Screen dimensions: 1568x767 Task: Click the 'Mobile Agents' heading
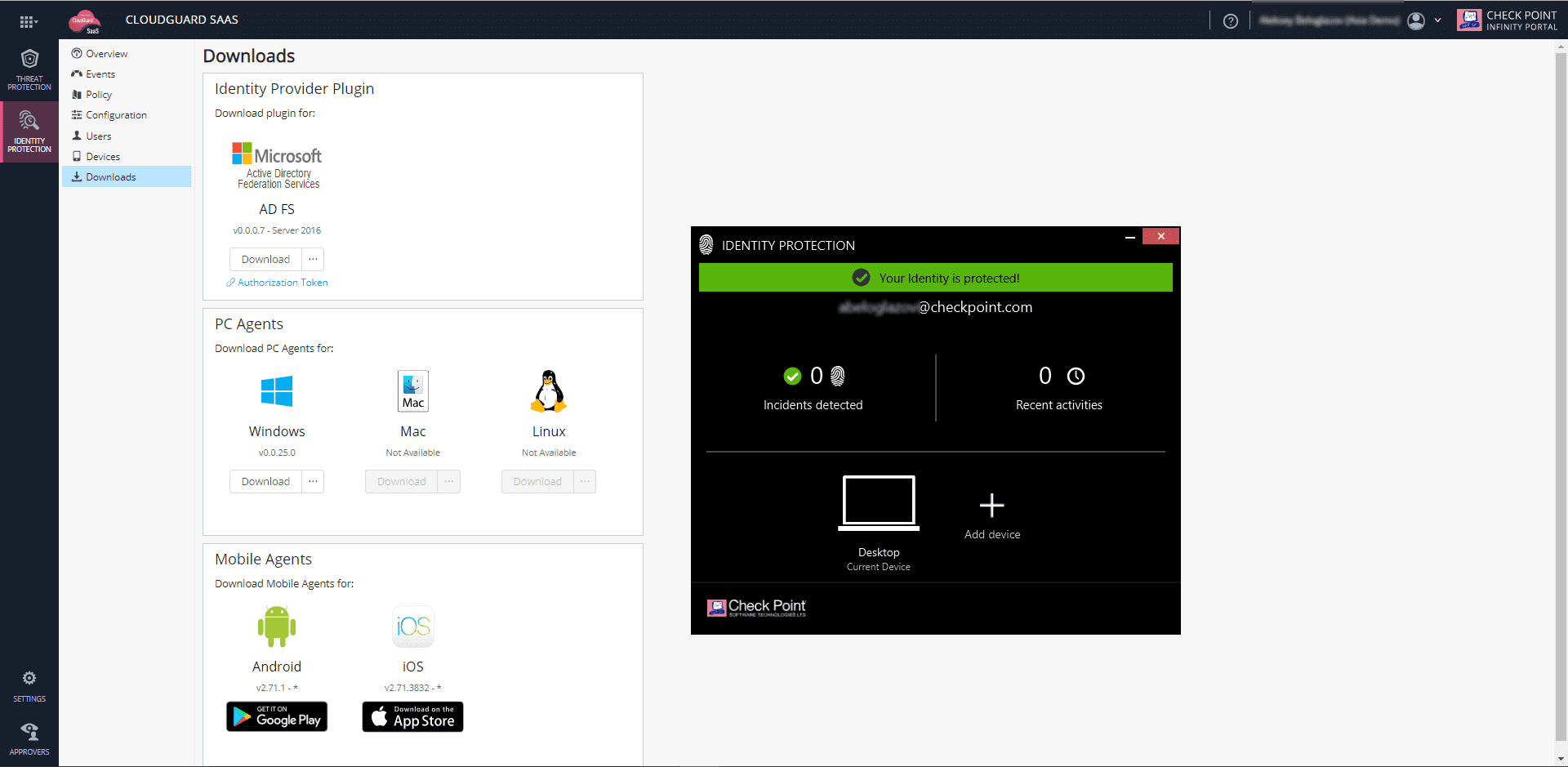pos(263,560)
